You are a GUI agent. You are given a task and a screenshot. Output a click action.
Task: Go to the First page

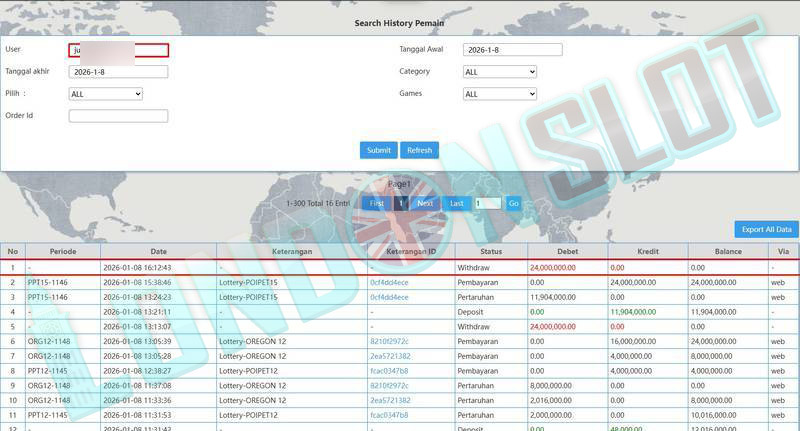tap(376, 203)
